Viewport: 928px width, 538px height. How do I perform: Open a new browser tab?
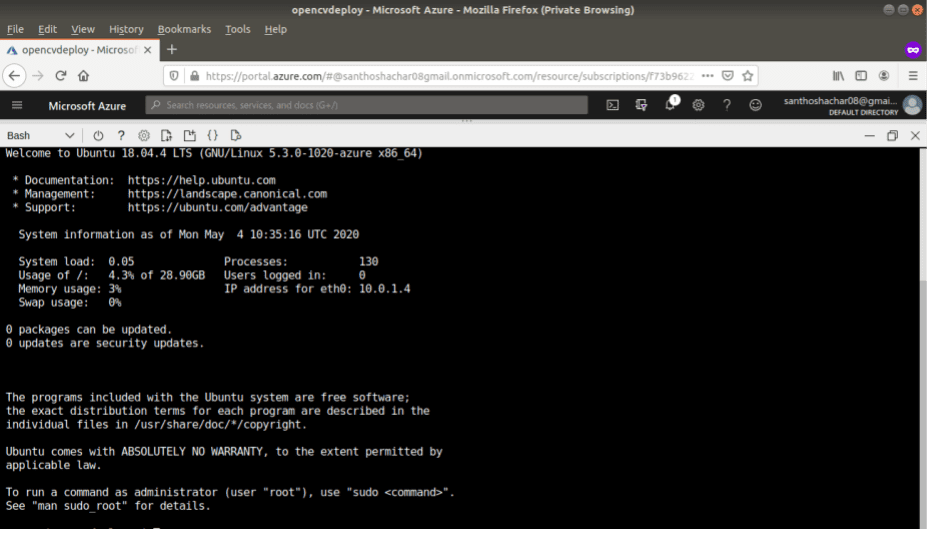(x=172, y=50)
